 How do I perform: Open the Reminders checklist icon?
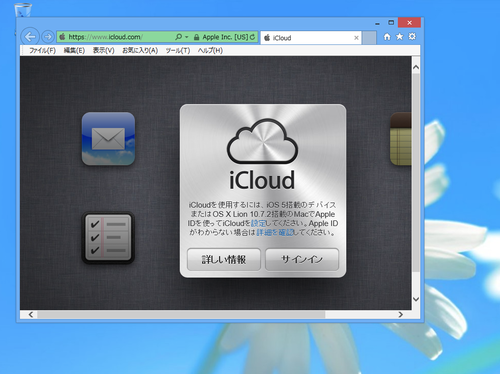point(108,238)
